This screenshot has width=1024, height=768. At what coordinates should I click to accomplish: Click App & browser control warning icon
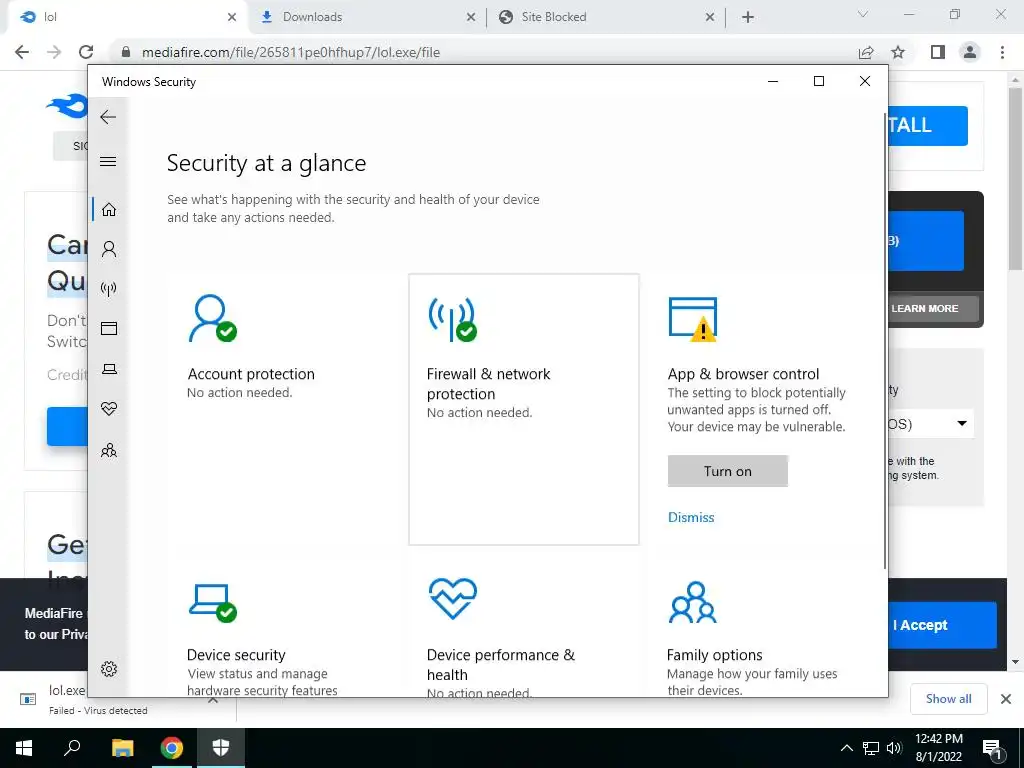pyautogui.click(x=693, y=319)
